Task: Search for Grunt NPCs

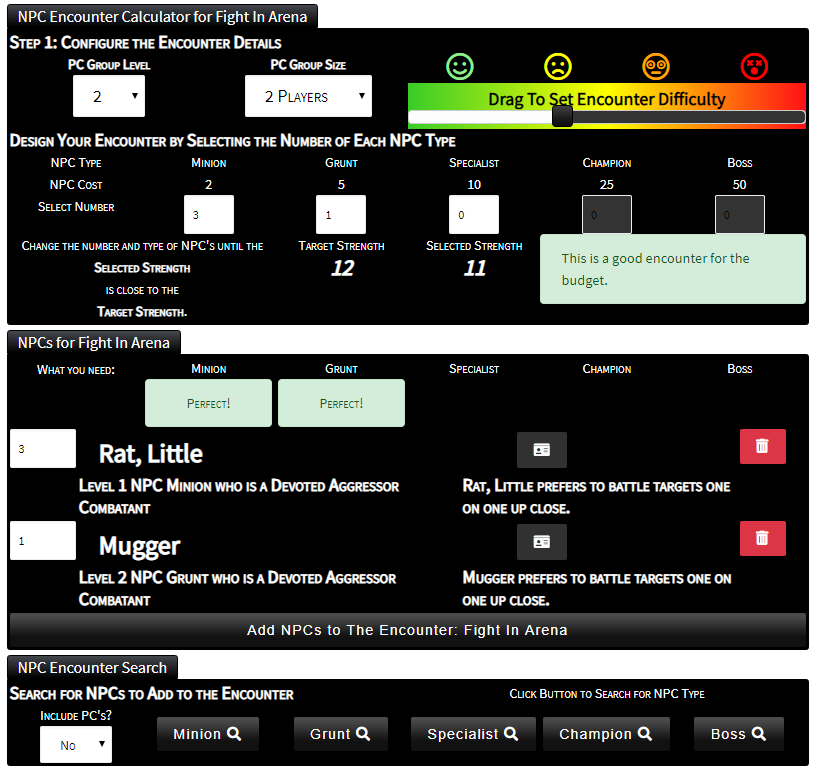Action: coord(341,734)
